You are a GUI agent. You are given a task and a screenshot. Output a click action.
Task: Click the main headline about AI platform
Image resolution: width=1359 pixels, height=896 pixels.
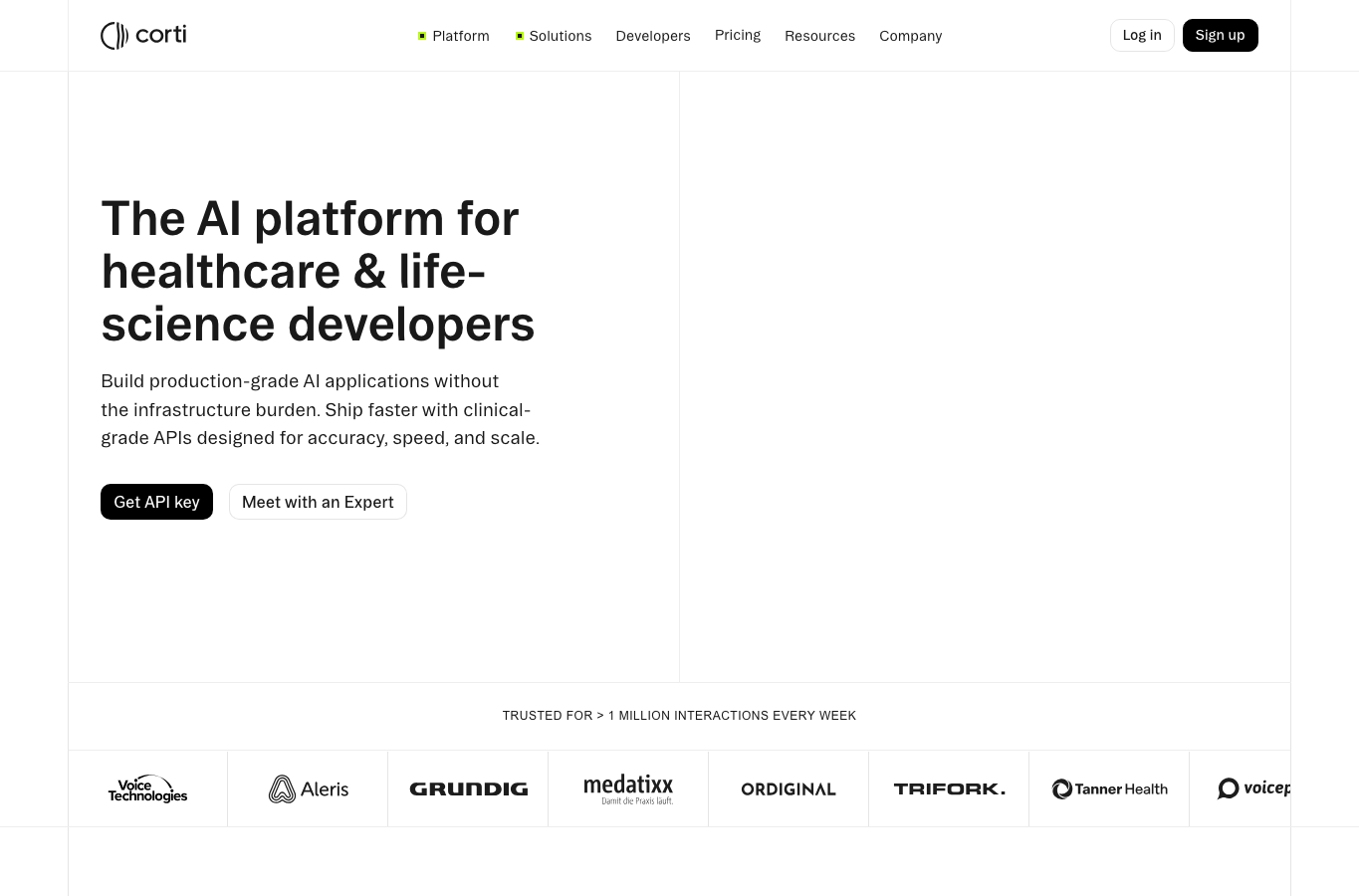pos(318,271)
